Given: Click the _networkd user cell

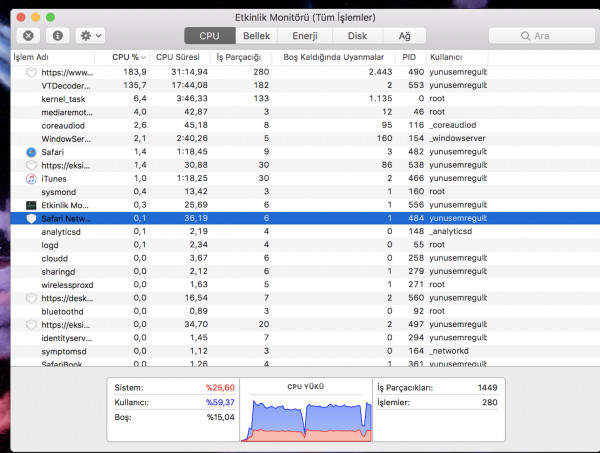Looking at the screenshot, I should (x=449, y=351).
